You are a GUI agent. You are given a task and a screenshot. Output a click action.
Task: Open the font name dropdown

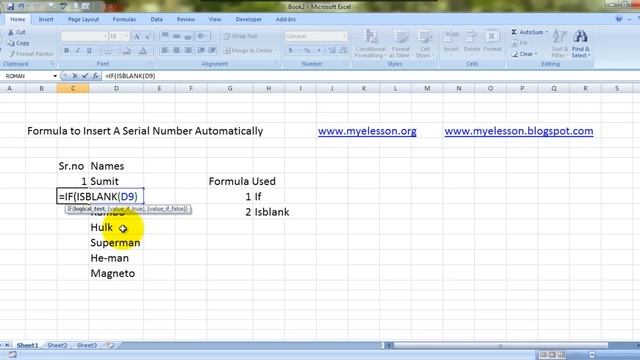pos(105,36)
